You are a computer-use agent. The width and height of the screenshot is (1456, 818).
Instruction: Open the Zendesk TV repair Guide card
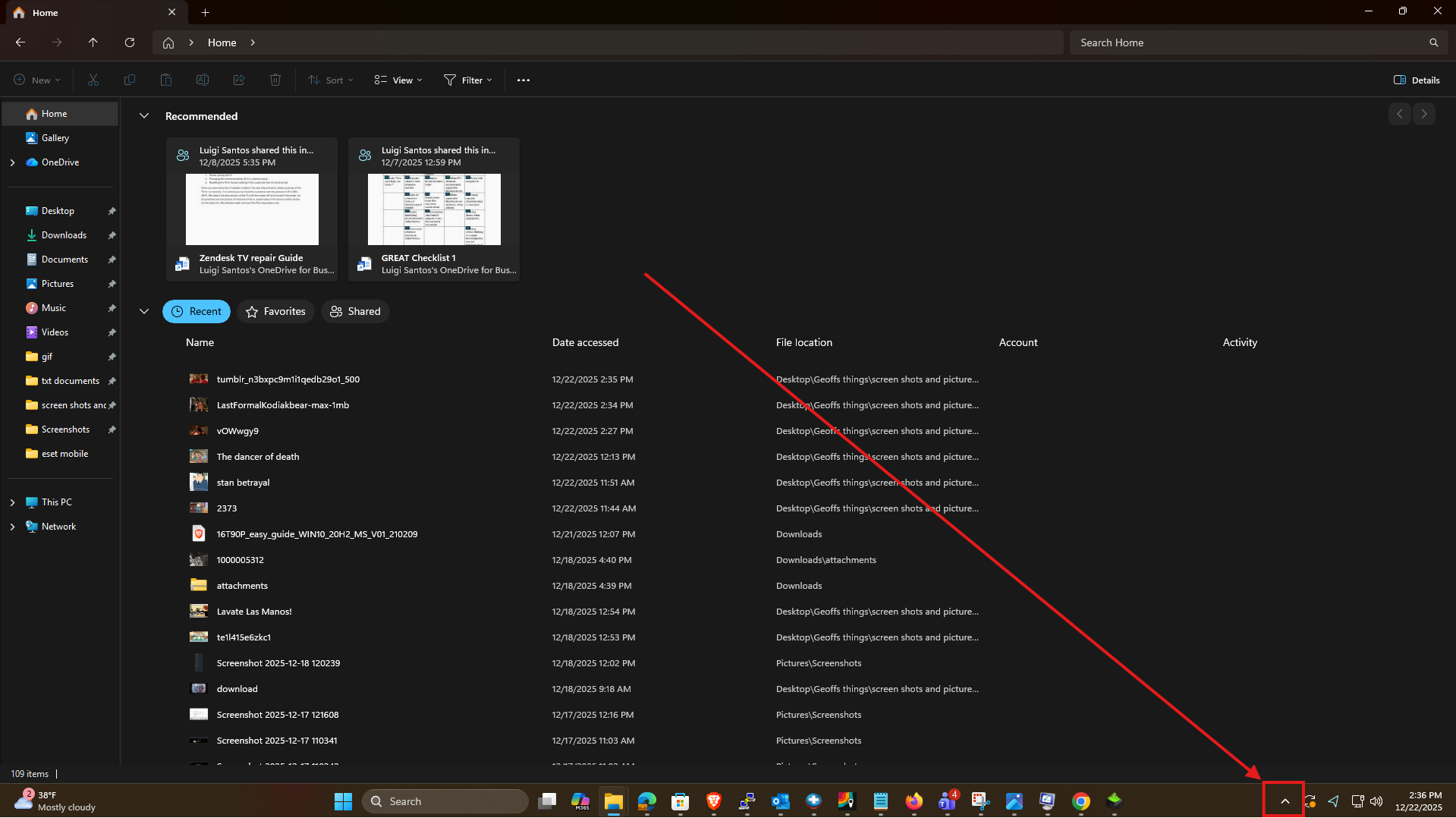252,209
